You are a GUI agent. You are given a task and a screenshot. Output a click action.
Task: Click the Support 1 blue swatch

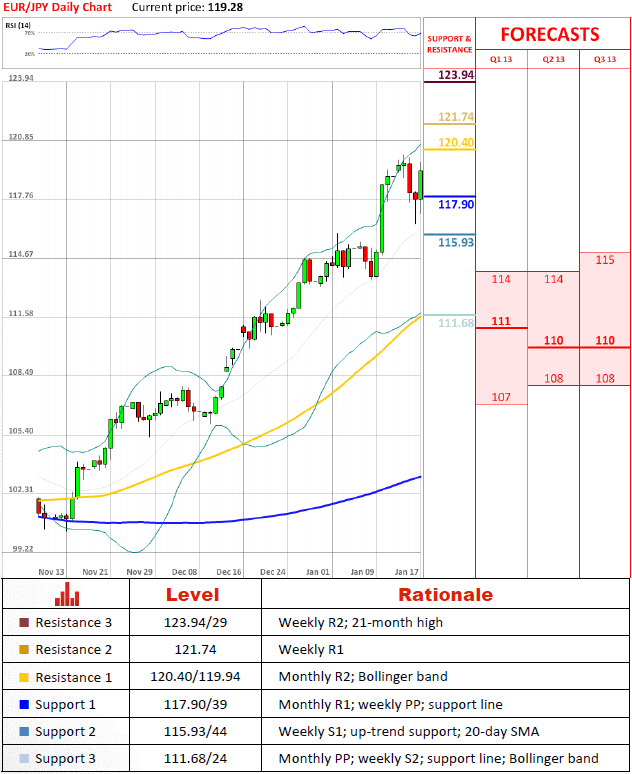(24, 704)
